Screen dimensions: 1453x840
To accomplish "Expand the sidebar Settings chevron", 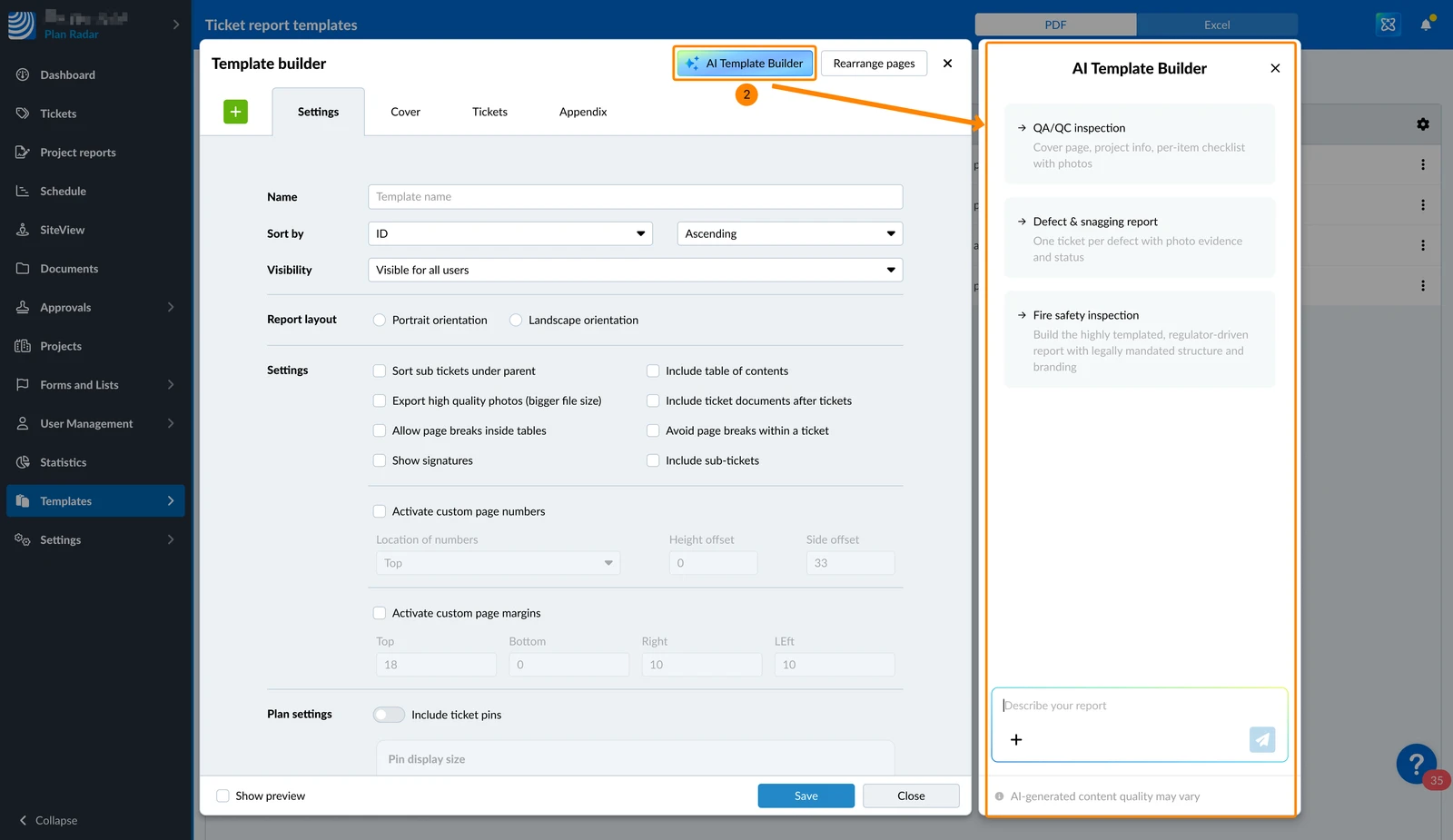I will pos(171,539).
